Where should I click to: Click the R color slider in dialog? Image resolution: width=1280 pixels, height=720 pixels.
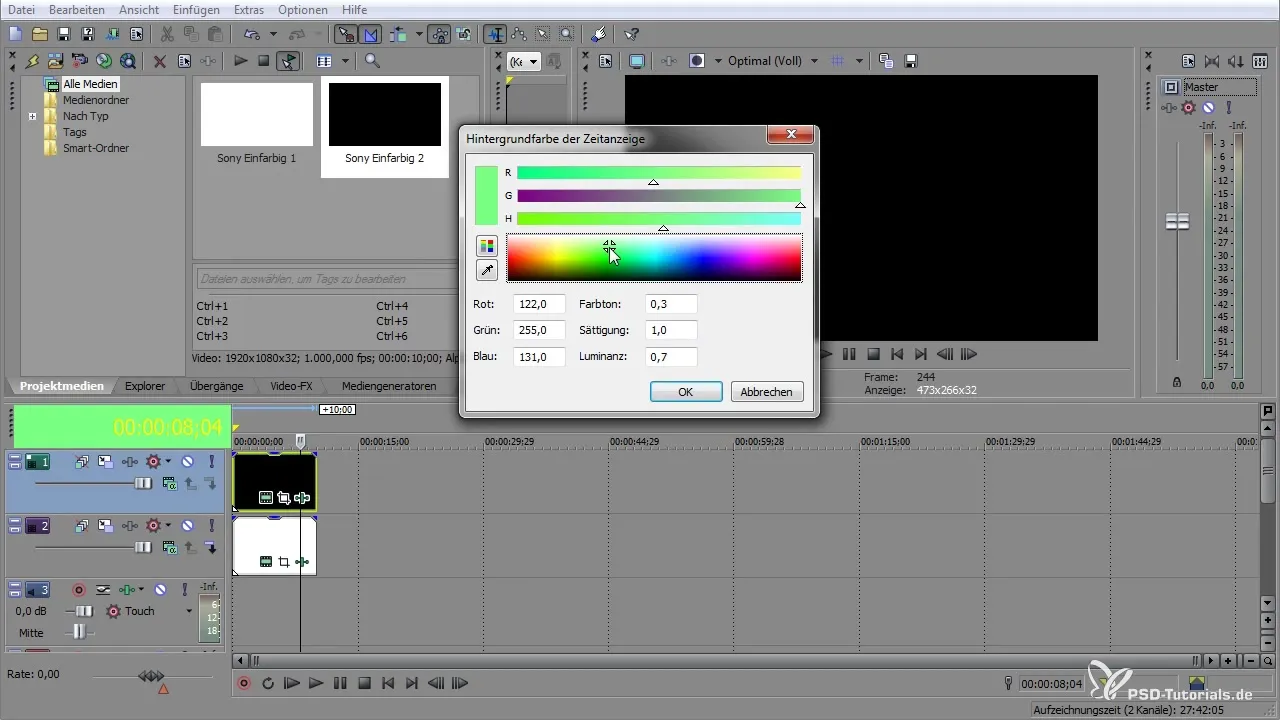point(659,173)
